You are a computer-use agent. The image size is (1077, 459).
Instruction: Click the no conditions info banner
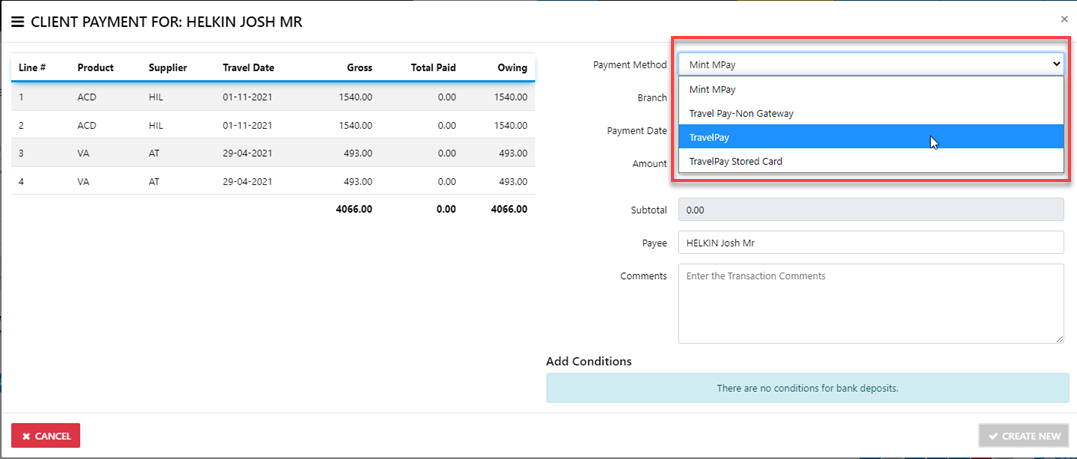click(807, 388)
